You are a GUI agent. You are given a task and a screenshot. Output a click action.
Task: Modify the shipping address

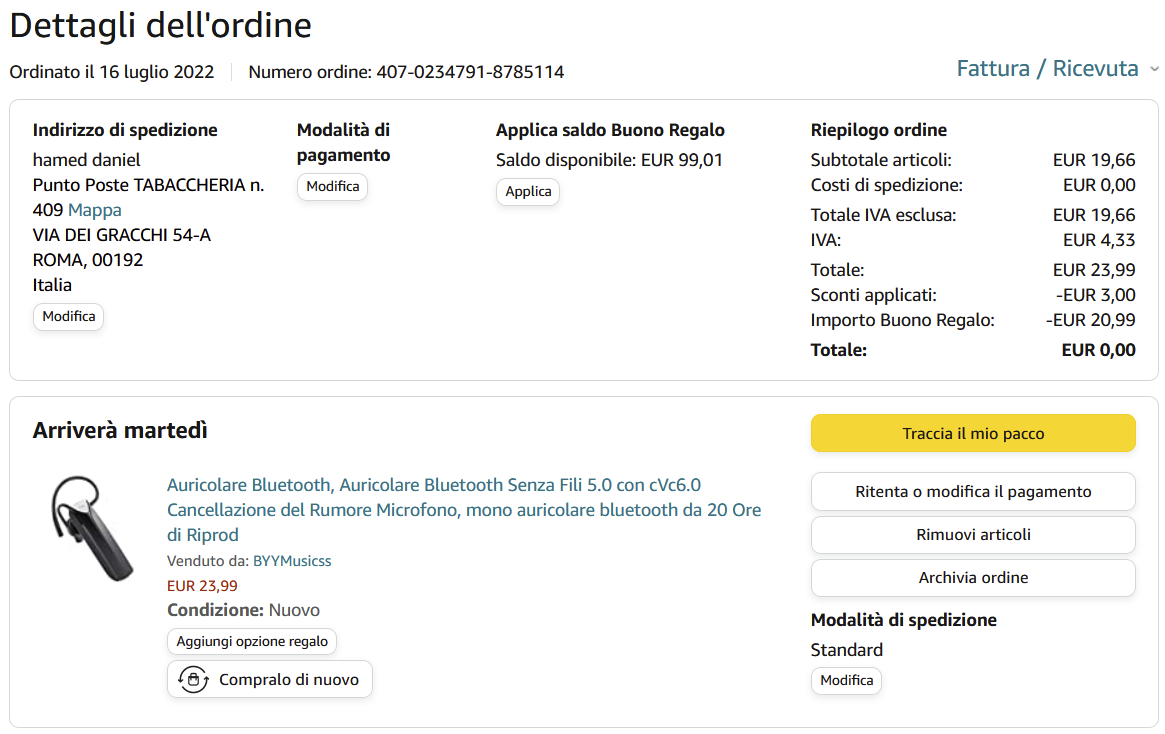tap(69, 317)
